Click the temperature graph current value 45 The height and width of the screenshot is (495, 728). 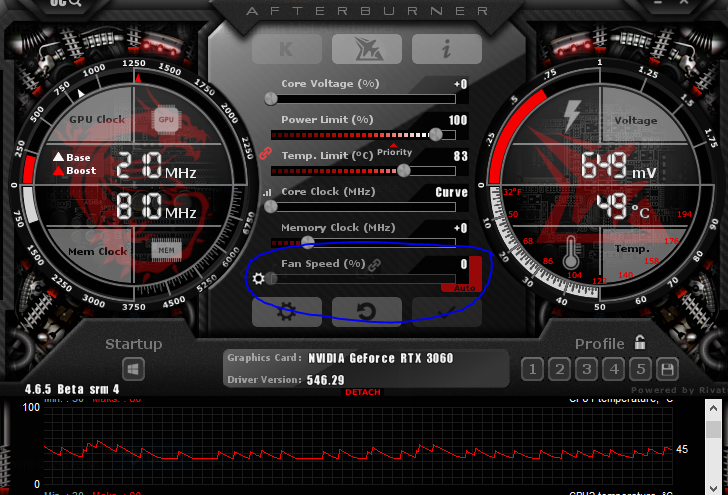tap(682, 449)
